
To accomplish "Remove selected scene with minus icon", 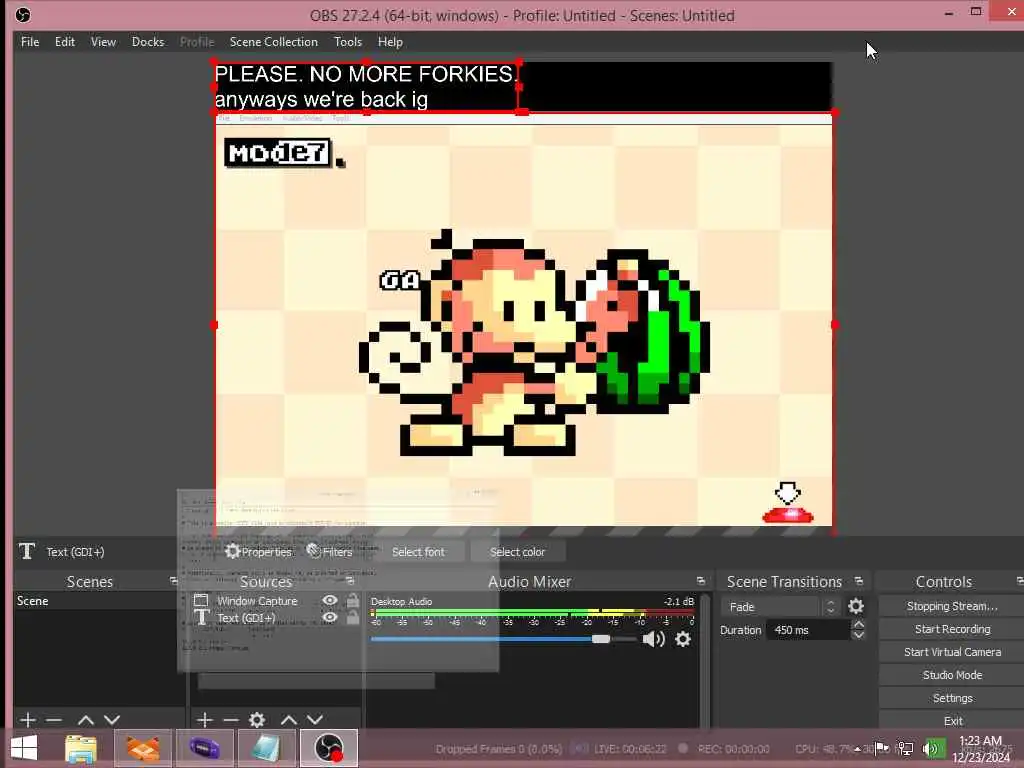I will [54, 720].
